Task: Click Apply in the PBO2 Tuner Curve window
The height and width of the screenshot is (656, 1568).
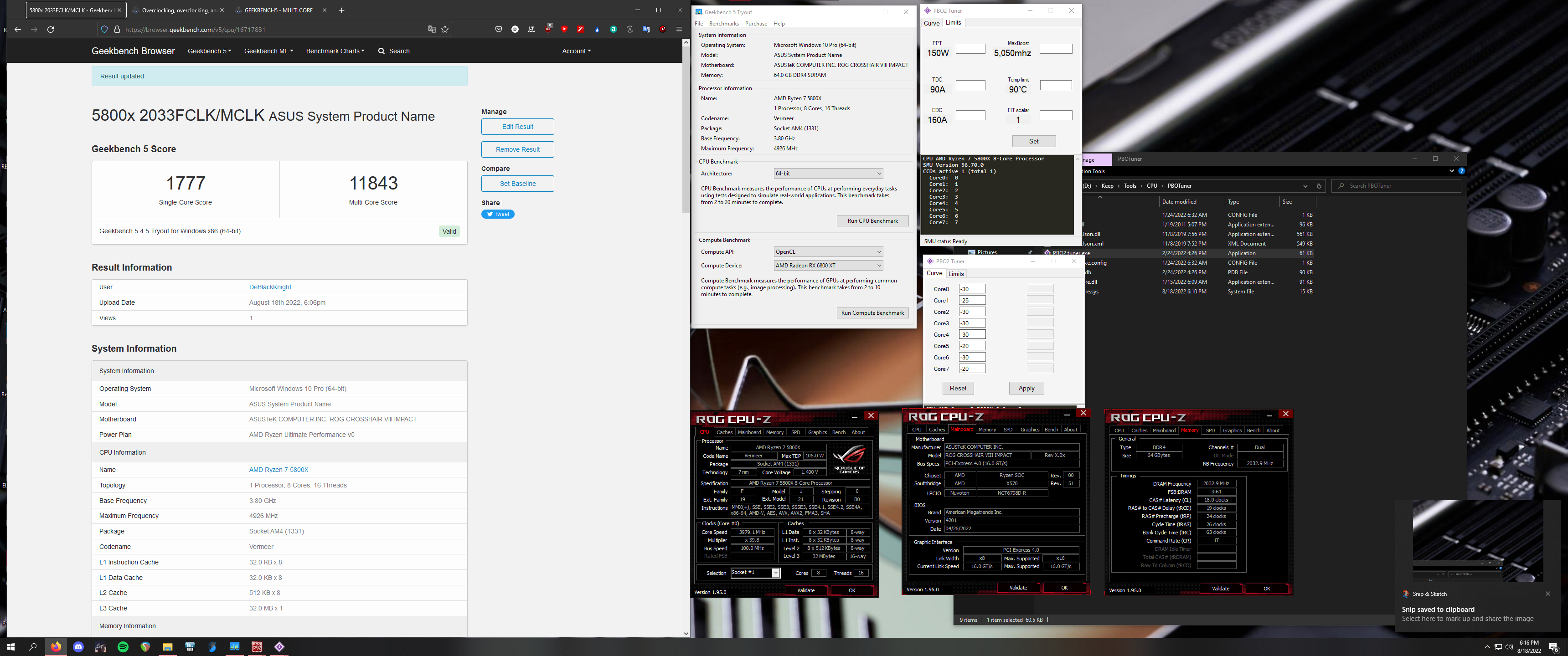Action: point(1026,388)
